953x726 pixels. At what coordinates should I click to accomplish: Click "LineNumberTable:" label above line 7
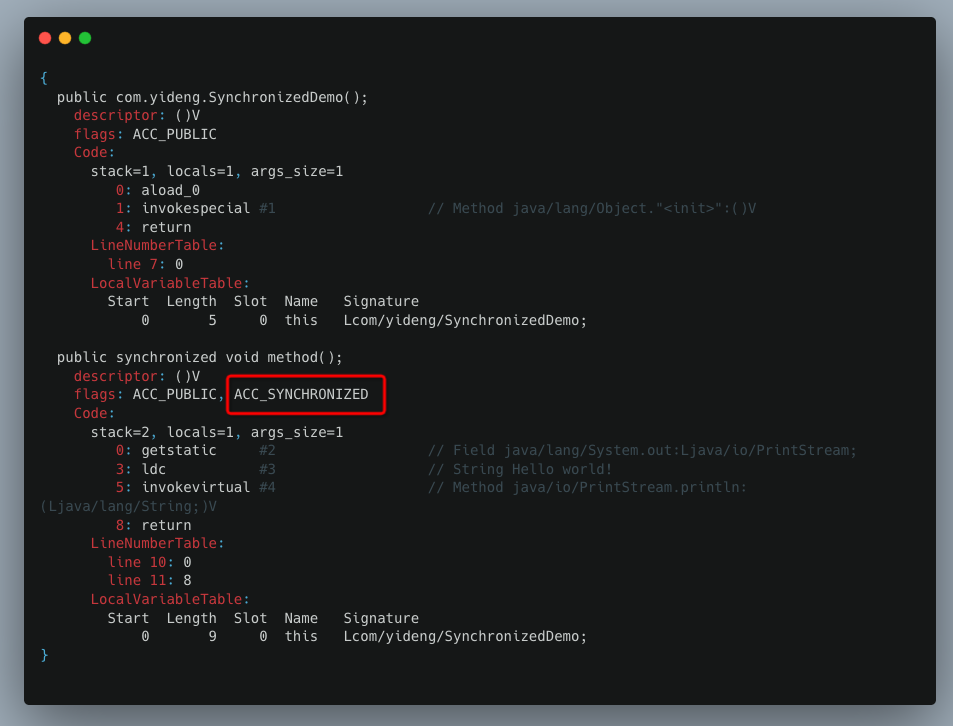157,245
